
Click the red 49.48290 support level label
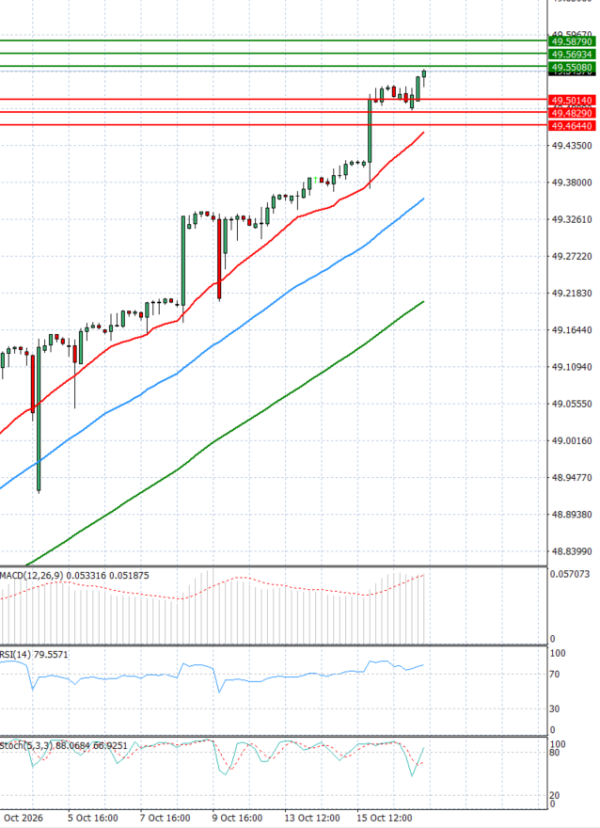573,113
